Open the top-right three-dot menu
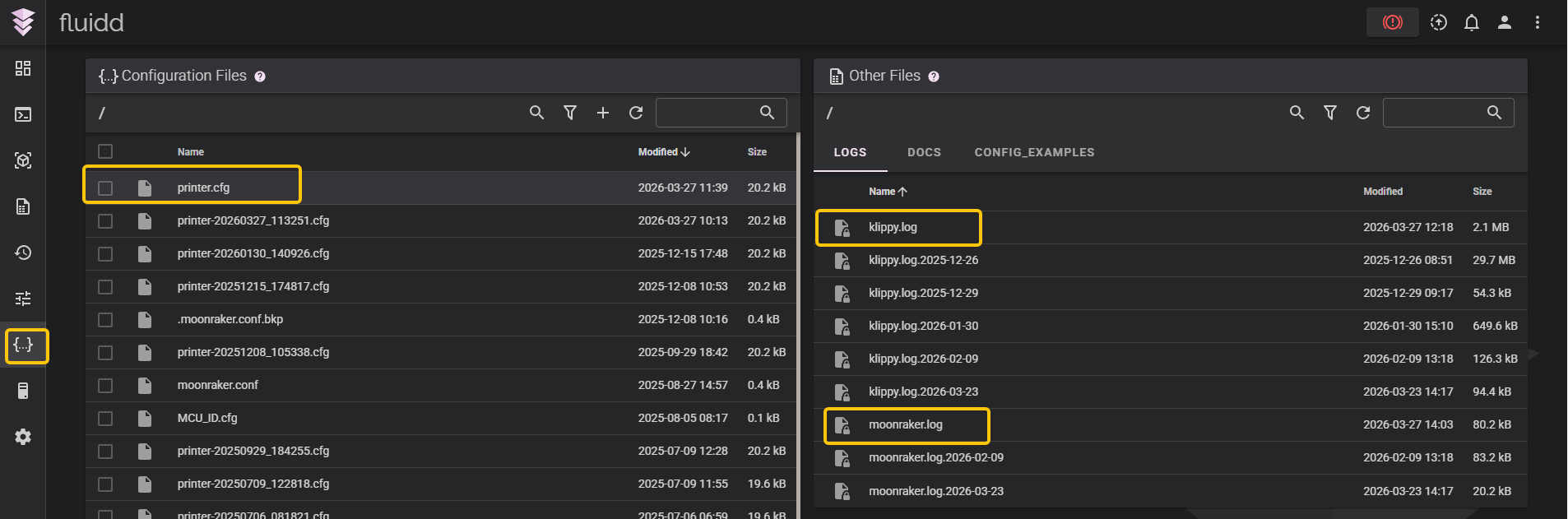The image size is (1568, 519). tap(1537, 22)
